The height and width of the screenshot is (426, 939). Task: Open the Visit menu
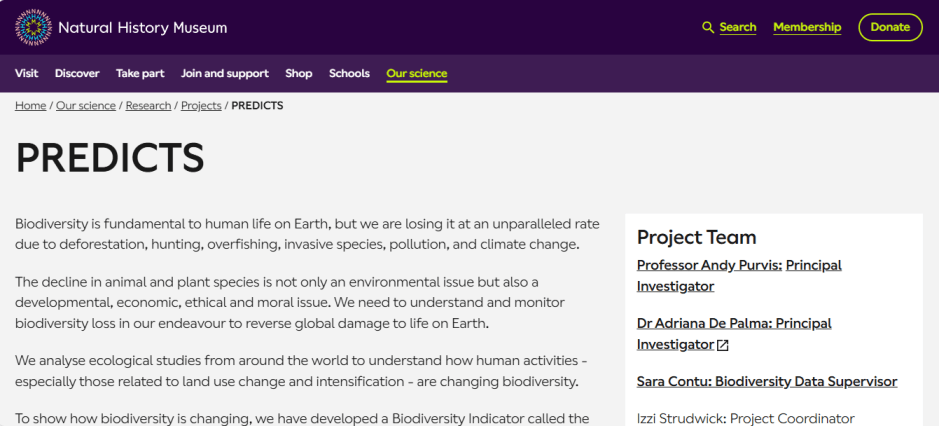point(27,73)
